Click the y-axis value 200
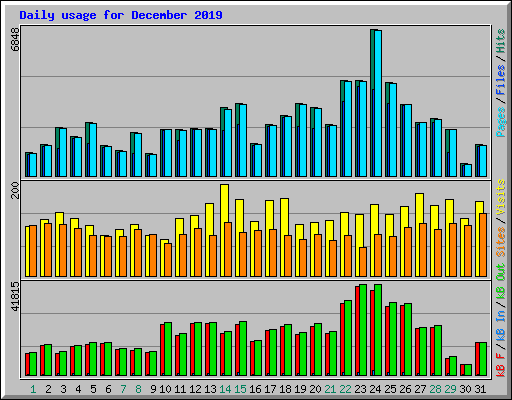This screenshot has height=400, width=512. pyautogui.click(x=15, y=191)
